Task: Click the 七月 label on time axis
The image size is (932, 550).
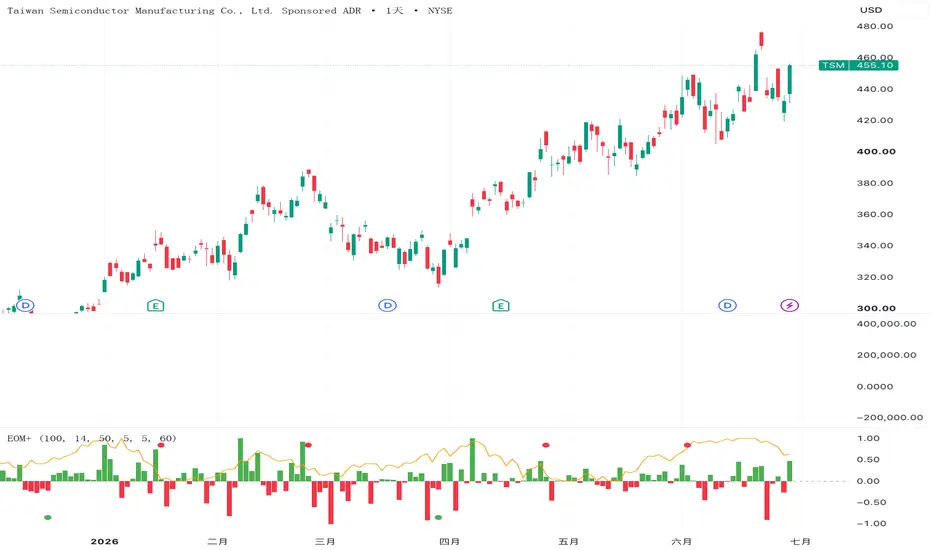Action: (x=801, y=542)
